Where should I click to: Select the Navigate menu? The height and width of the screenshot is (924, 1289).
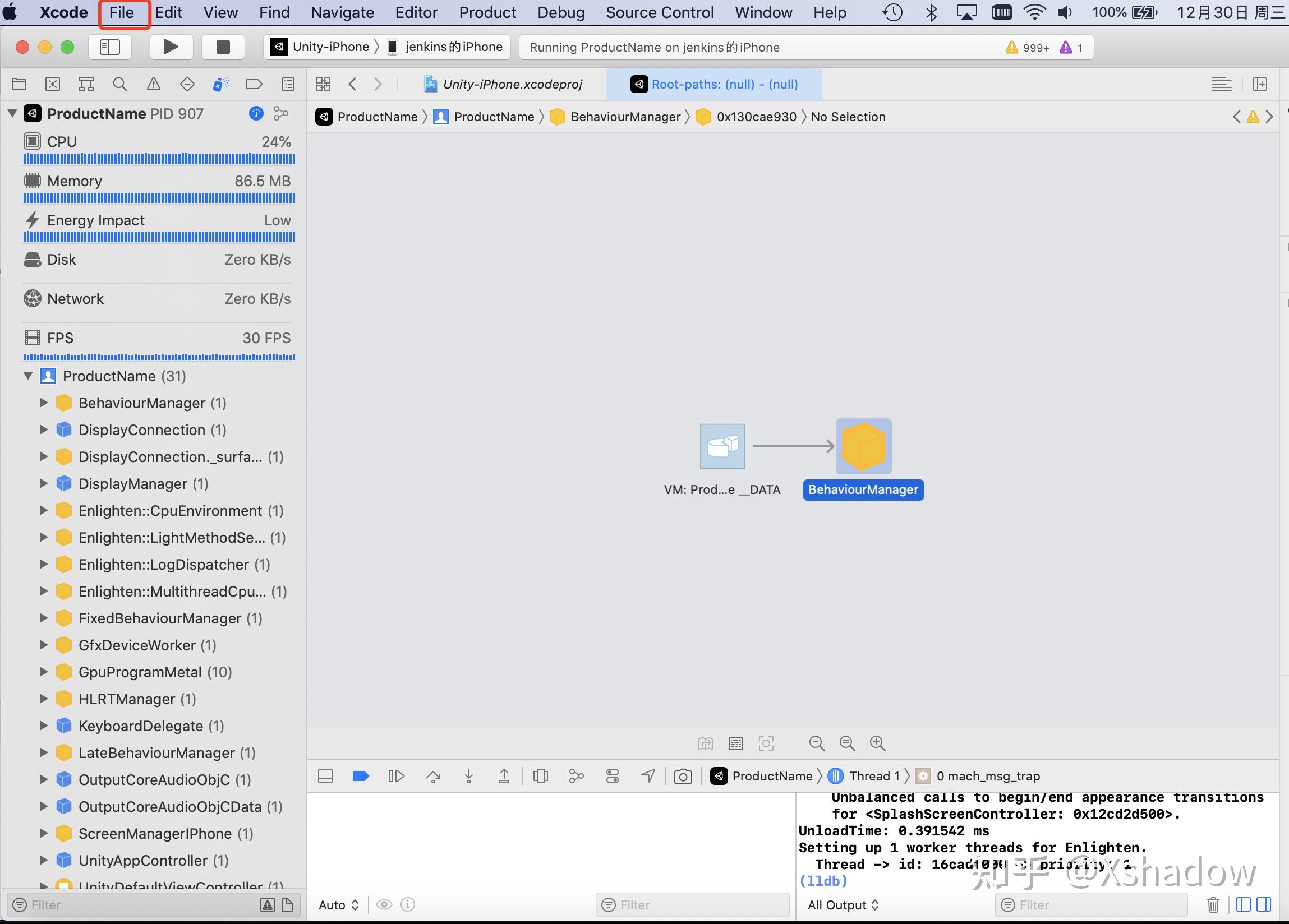click(x=342, y=12)
